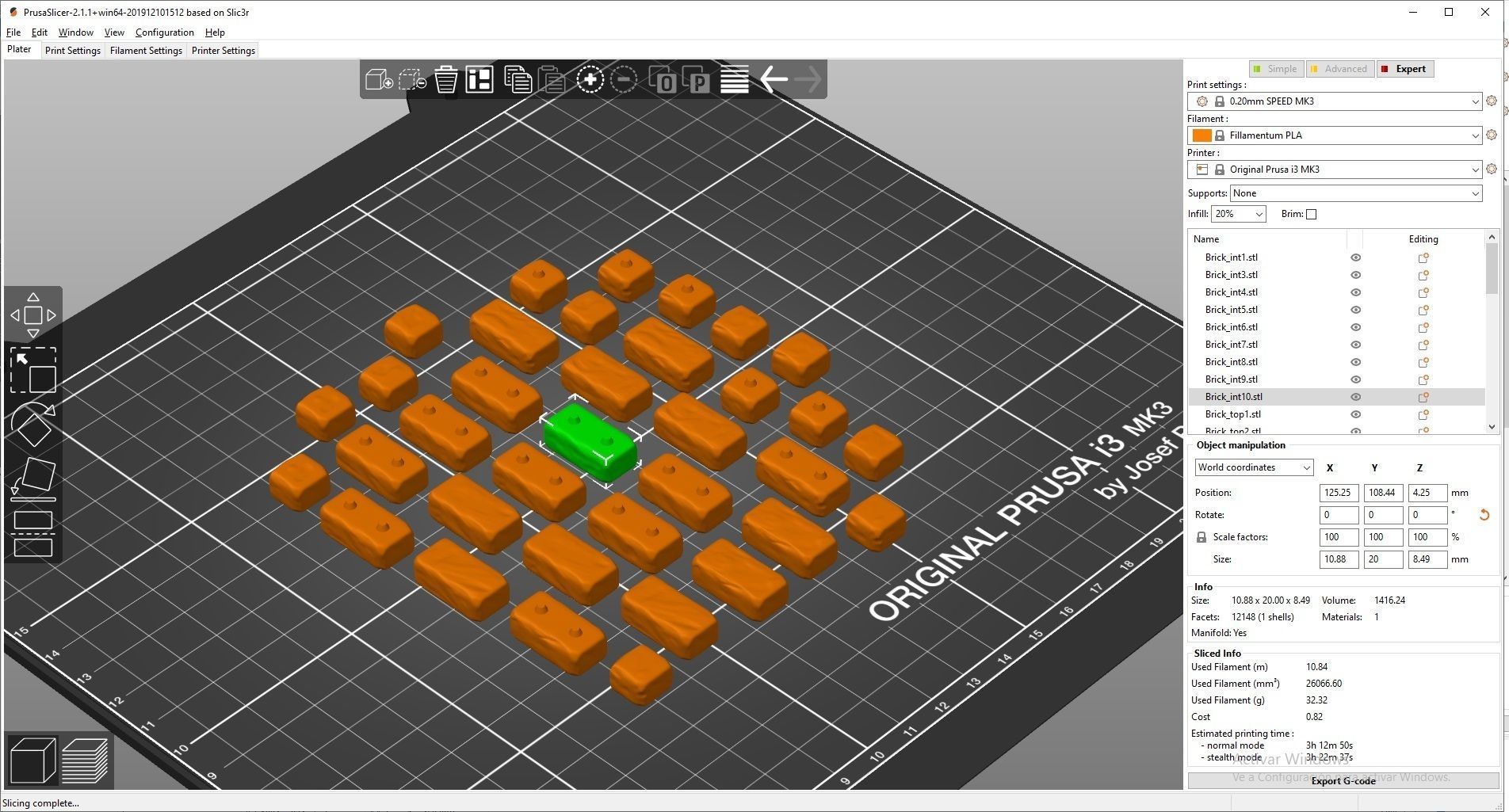Switch to 3D editor view cube
The height and width of the screenshot is (812, 1509).
(x=32, y=761)
